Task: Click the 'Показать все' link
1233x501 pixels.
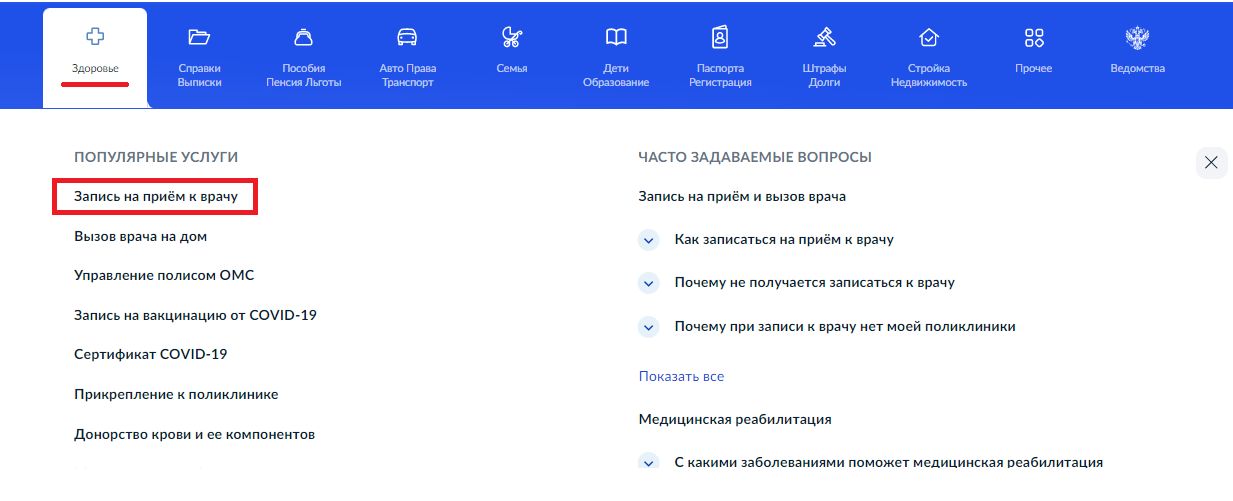Action: pos(681,377)
